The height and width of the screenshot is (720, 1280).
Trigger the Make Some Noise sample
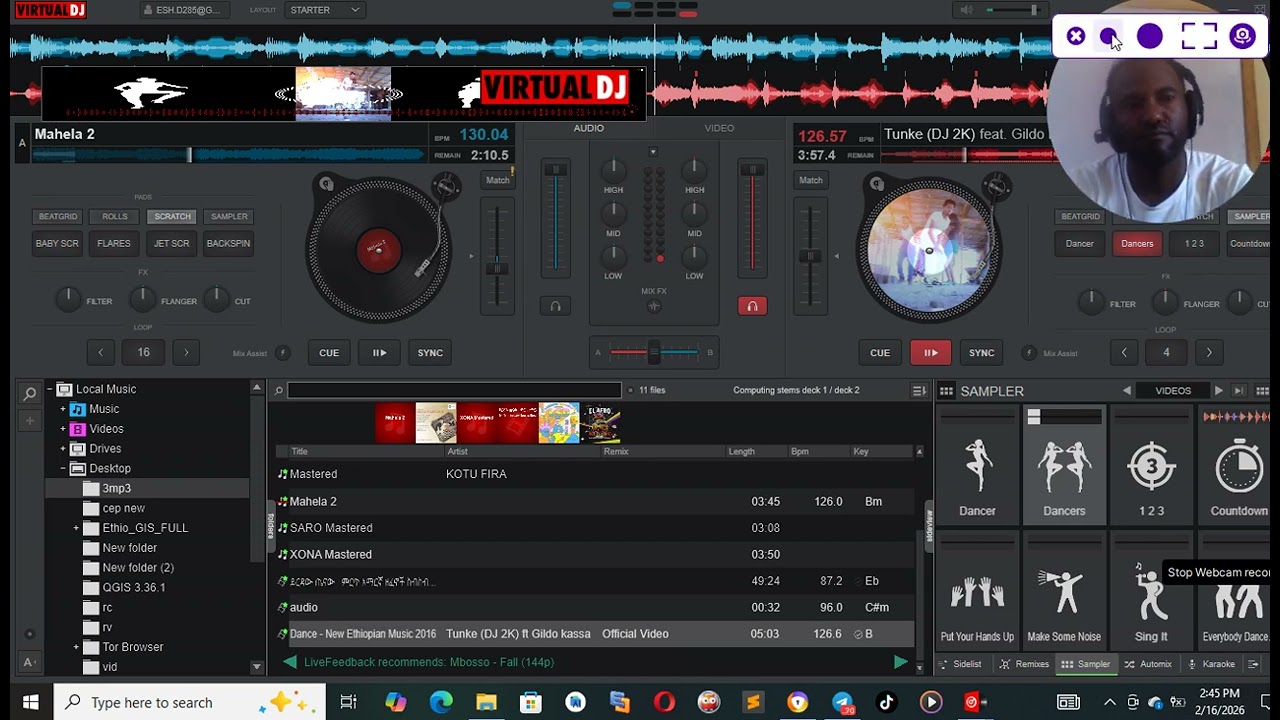tap(1064, 592)
